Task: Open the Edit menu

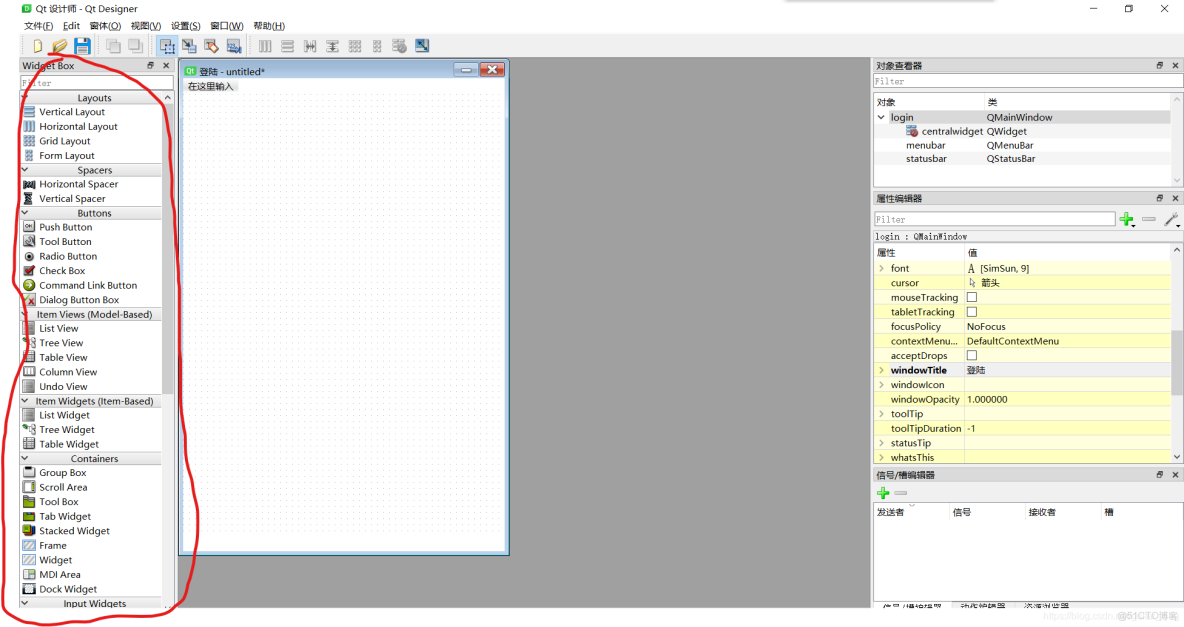Action: pyautogui.click(x=72, y=26)
